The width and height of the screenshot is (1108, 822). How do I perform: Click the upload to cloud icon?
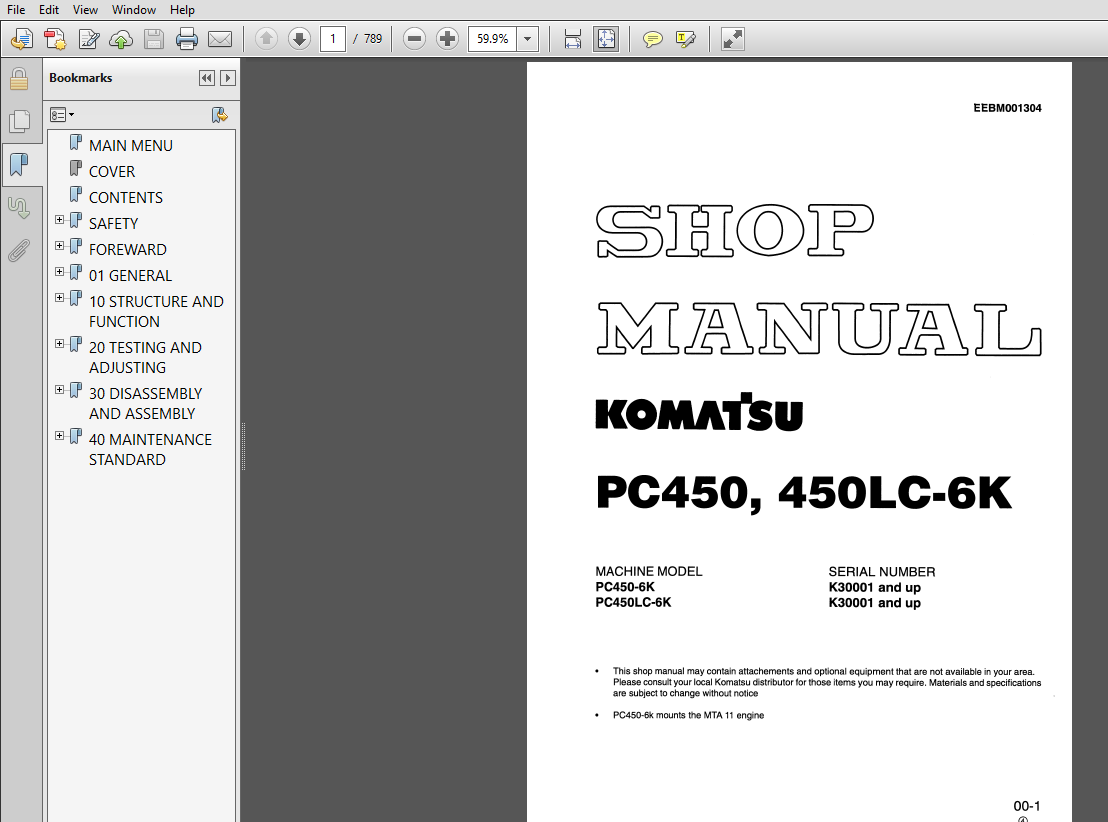pos(121,40)
